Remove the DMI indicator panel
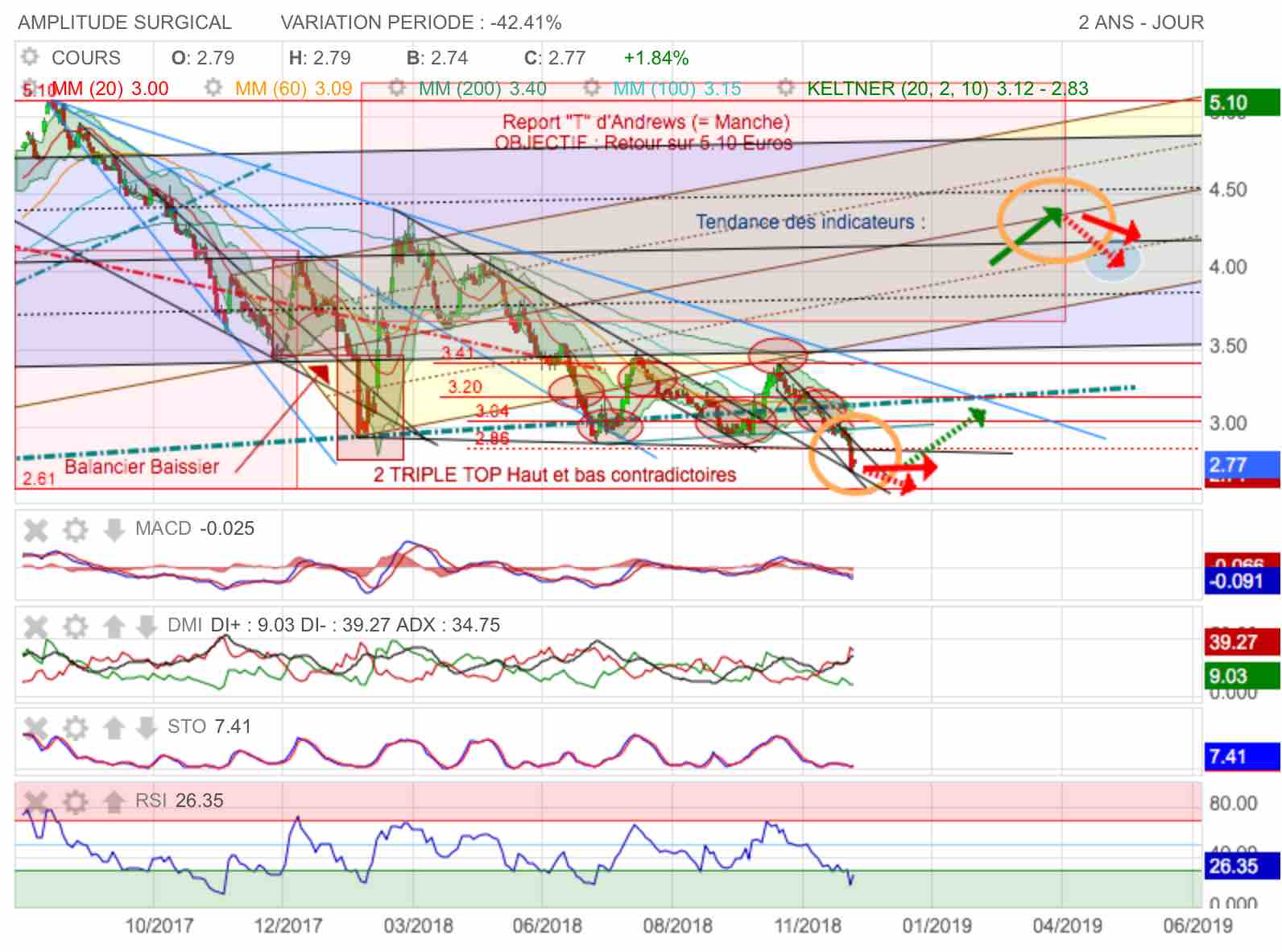Screen dimensions: 1282x952 point(35,626)
